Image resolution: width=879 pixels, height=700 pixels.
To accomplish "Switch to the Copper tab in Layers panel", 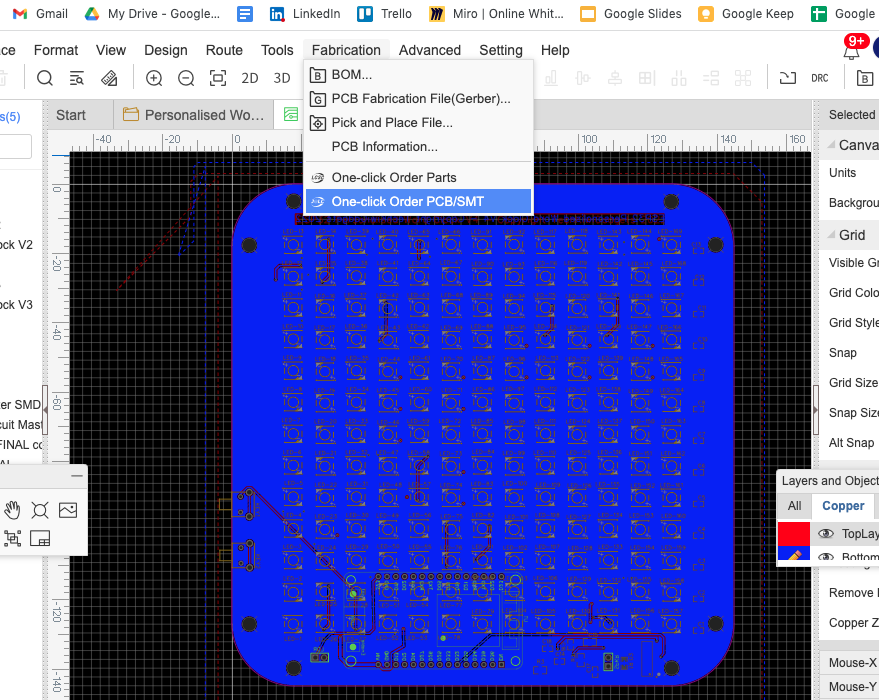I will [x=843, y=506].
